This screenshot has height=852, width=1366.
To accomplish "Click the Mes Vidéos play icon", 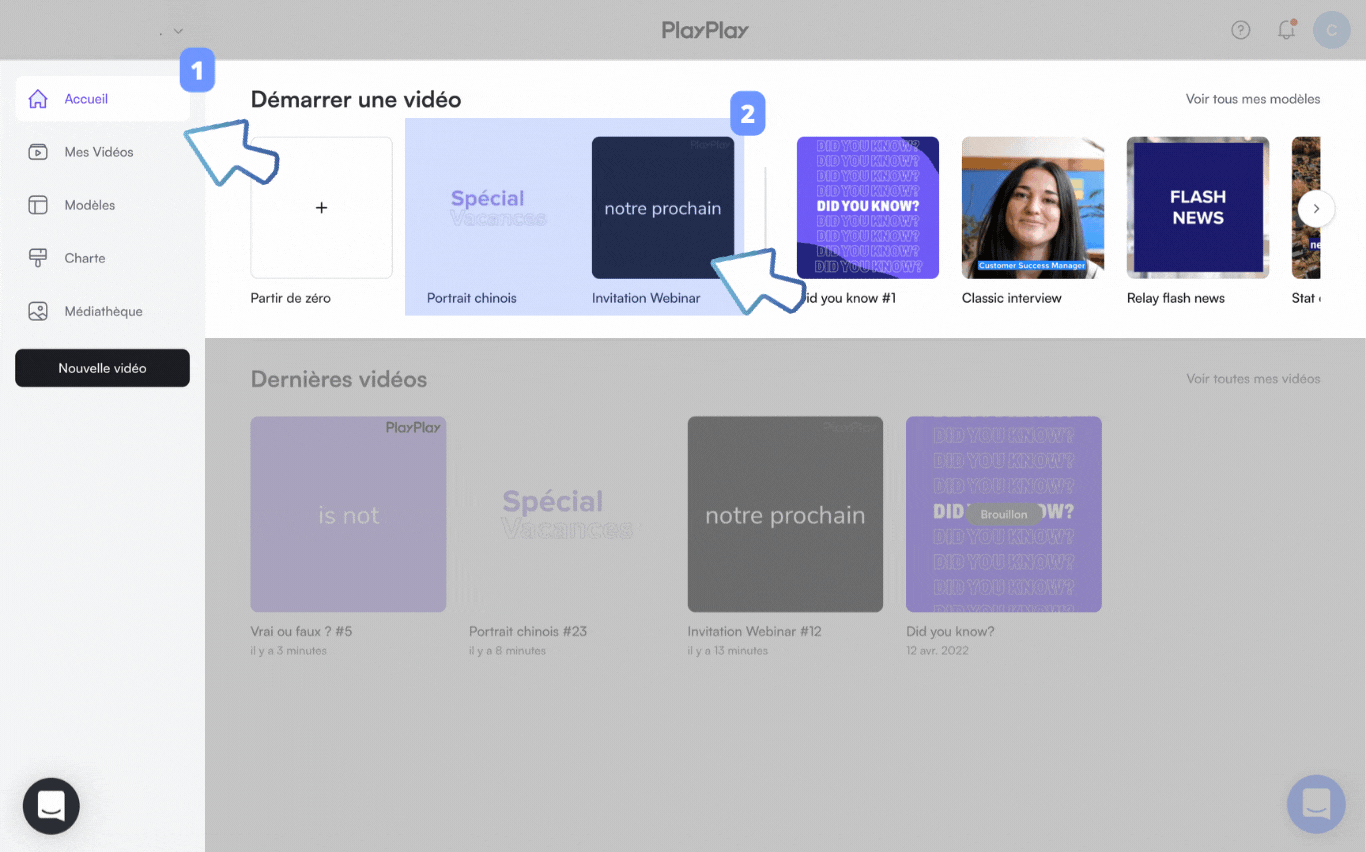I will 38,152.
